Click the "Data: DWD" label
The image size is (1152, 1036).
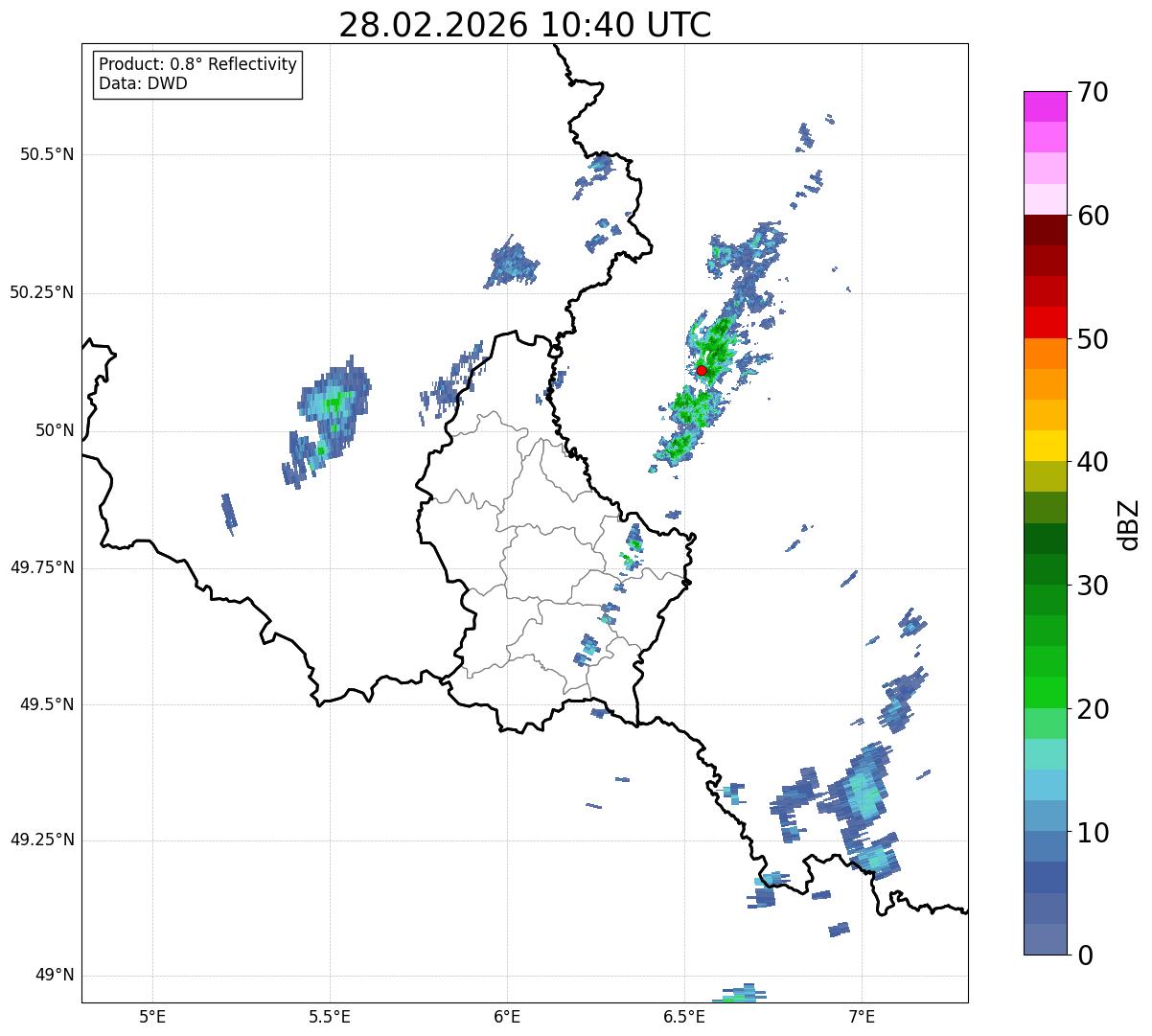(x=143, y=83)
